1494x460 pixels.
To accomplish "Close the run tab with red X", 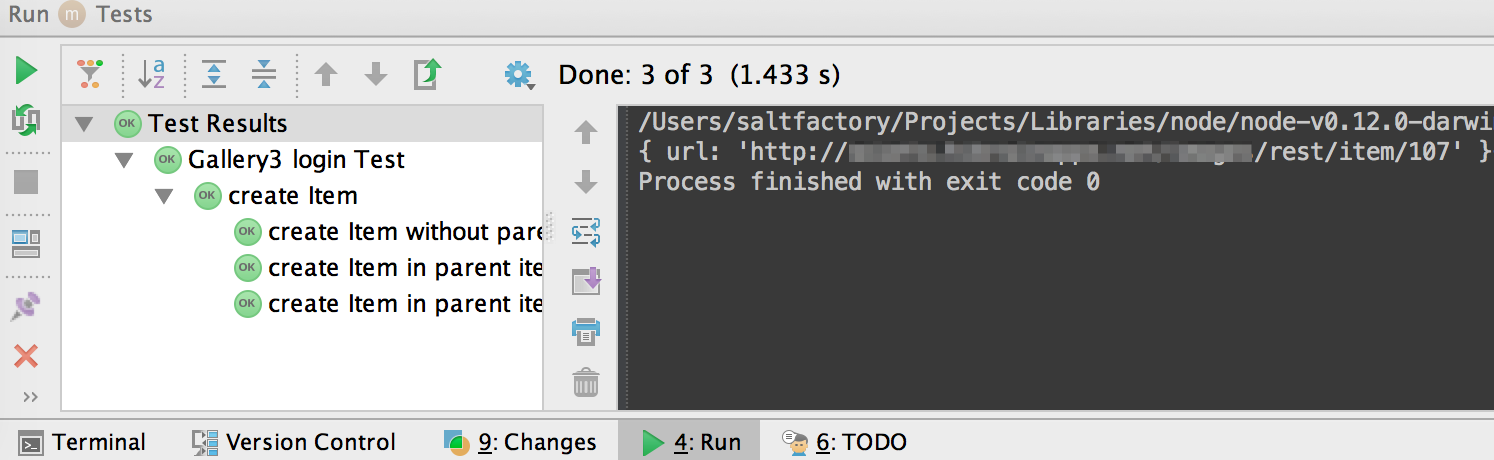I will (26, 355).
